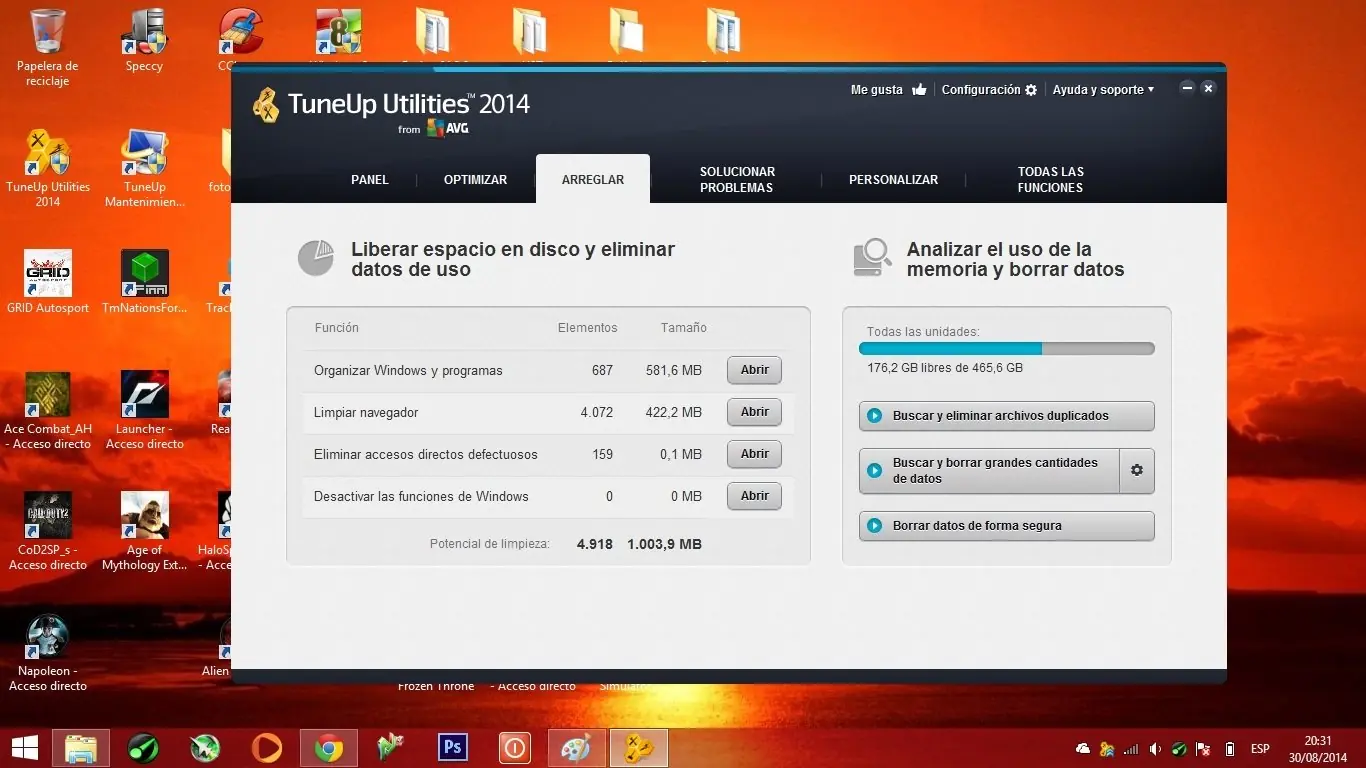Switch to the OPTIMIZAR tab
The image size is (1366, 768).
(475, 180)
